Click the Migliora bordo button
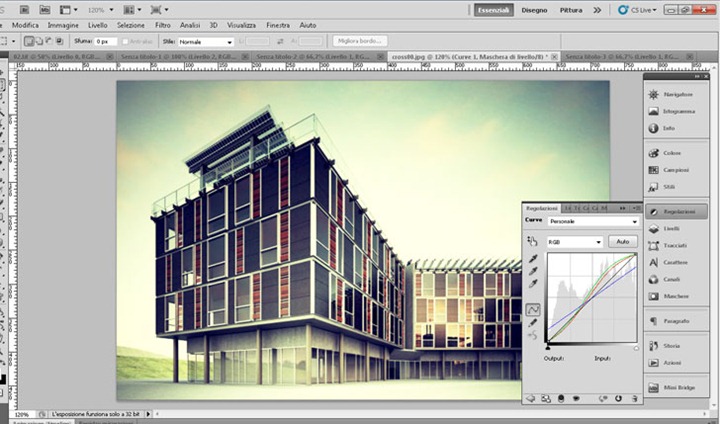Screen dimensions: 720x424 tap(360, 41)
